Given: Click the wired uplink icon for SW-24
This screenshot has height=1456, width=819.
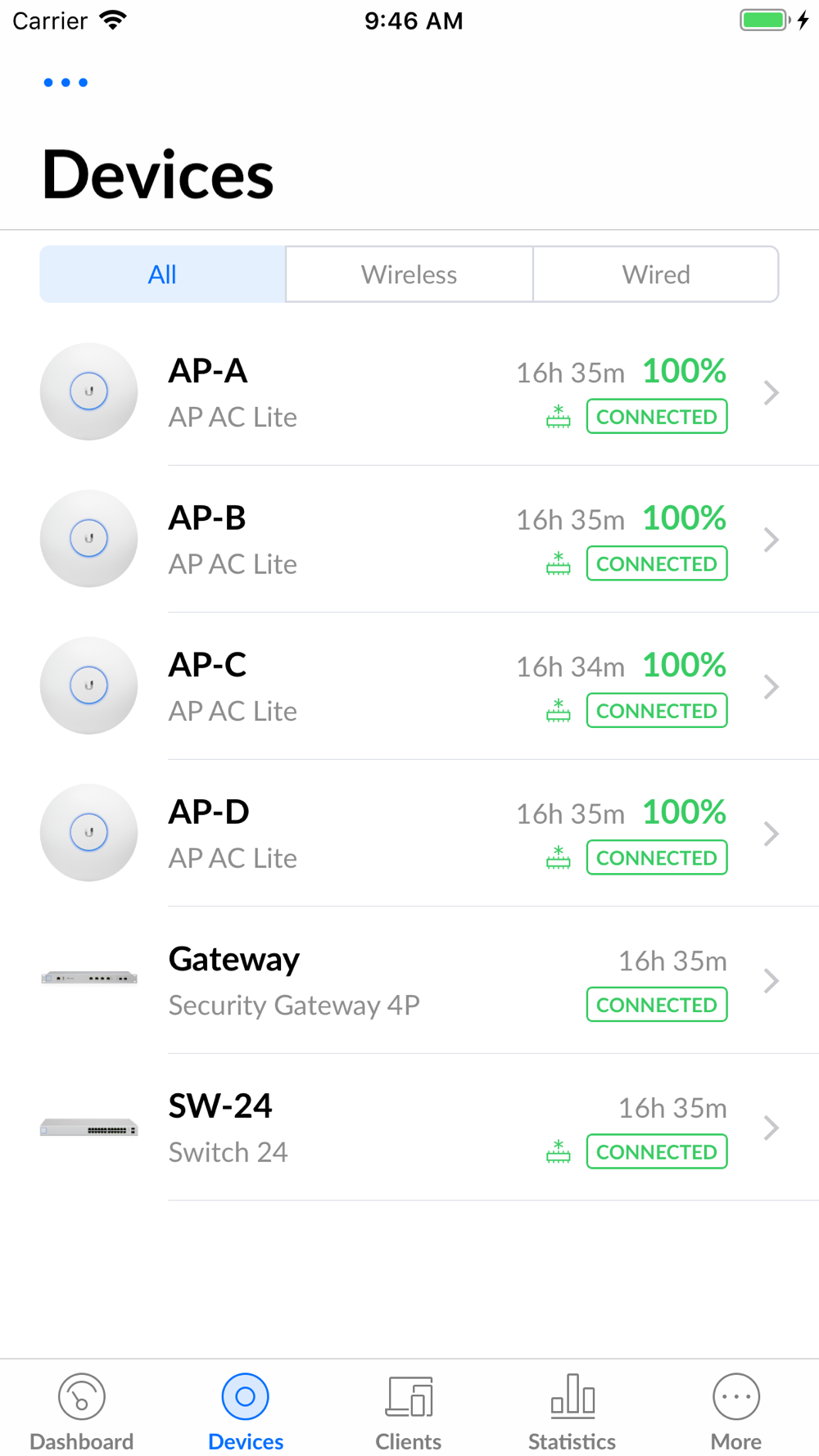Looking at the screenshot, I should [559, 1151].
